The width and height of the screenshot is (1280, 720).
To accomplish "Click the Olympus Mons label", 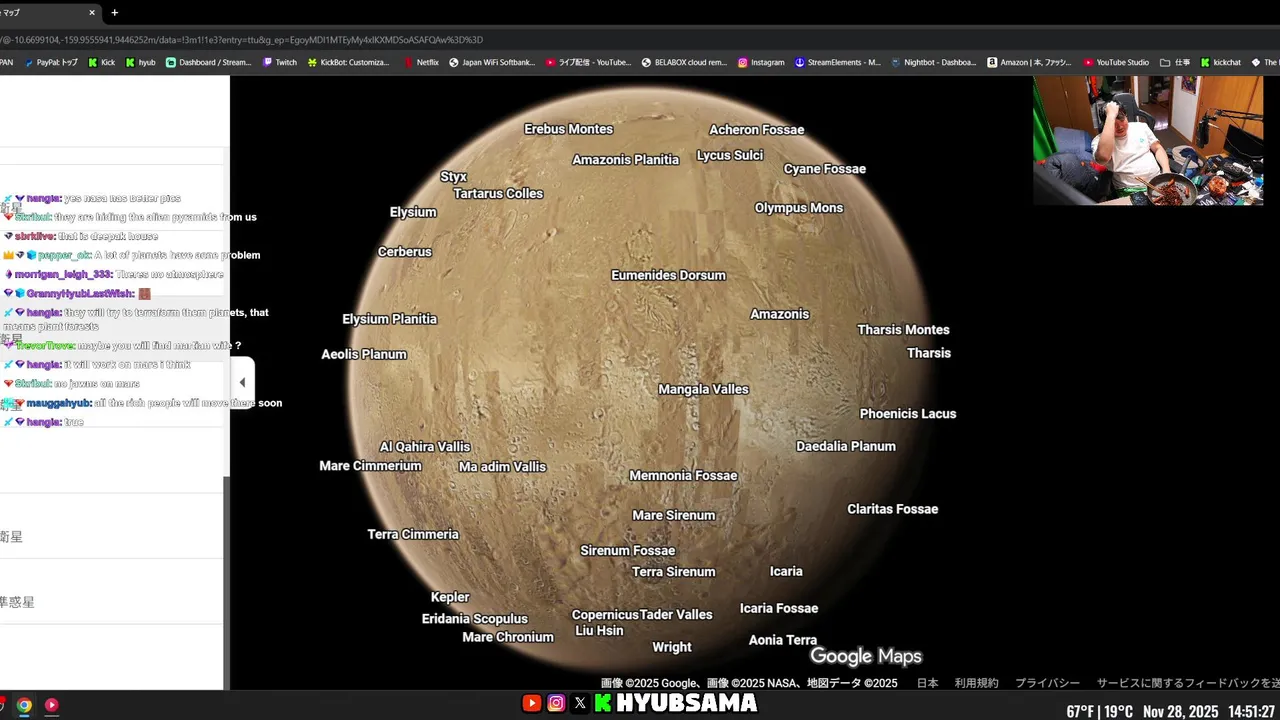I will click(x=798, y=208).
